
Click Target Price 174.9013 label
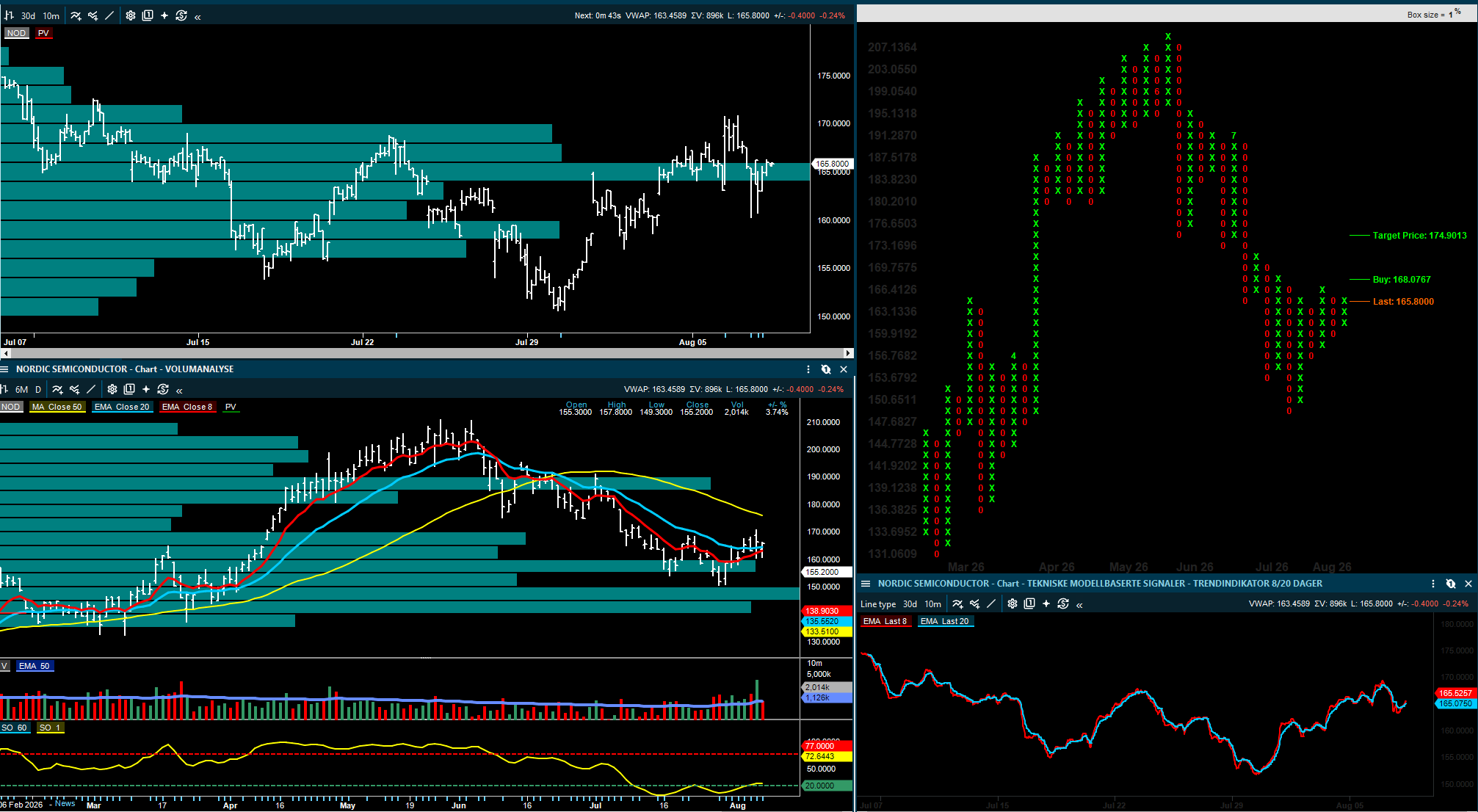click(x=1420, y=236)
